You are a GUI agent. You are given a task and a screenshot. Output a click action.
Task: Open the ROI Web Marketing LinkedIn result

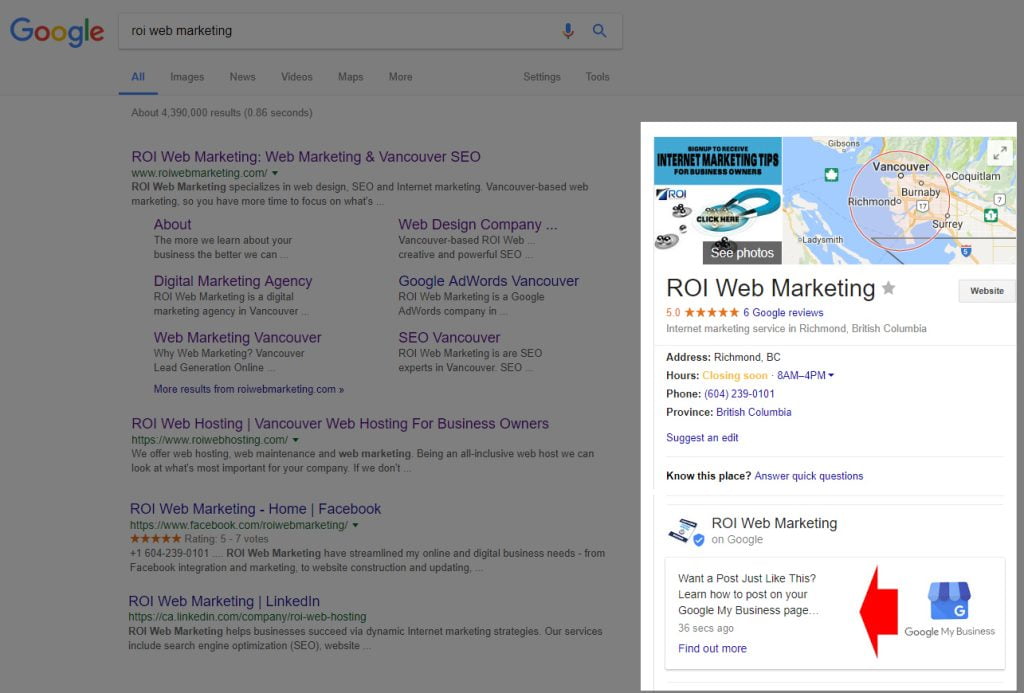tap(224, 601)
